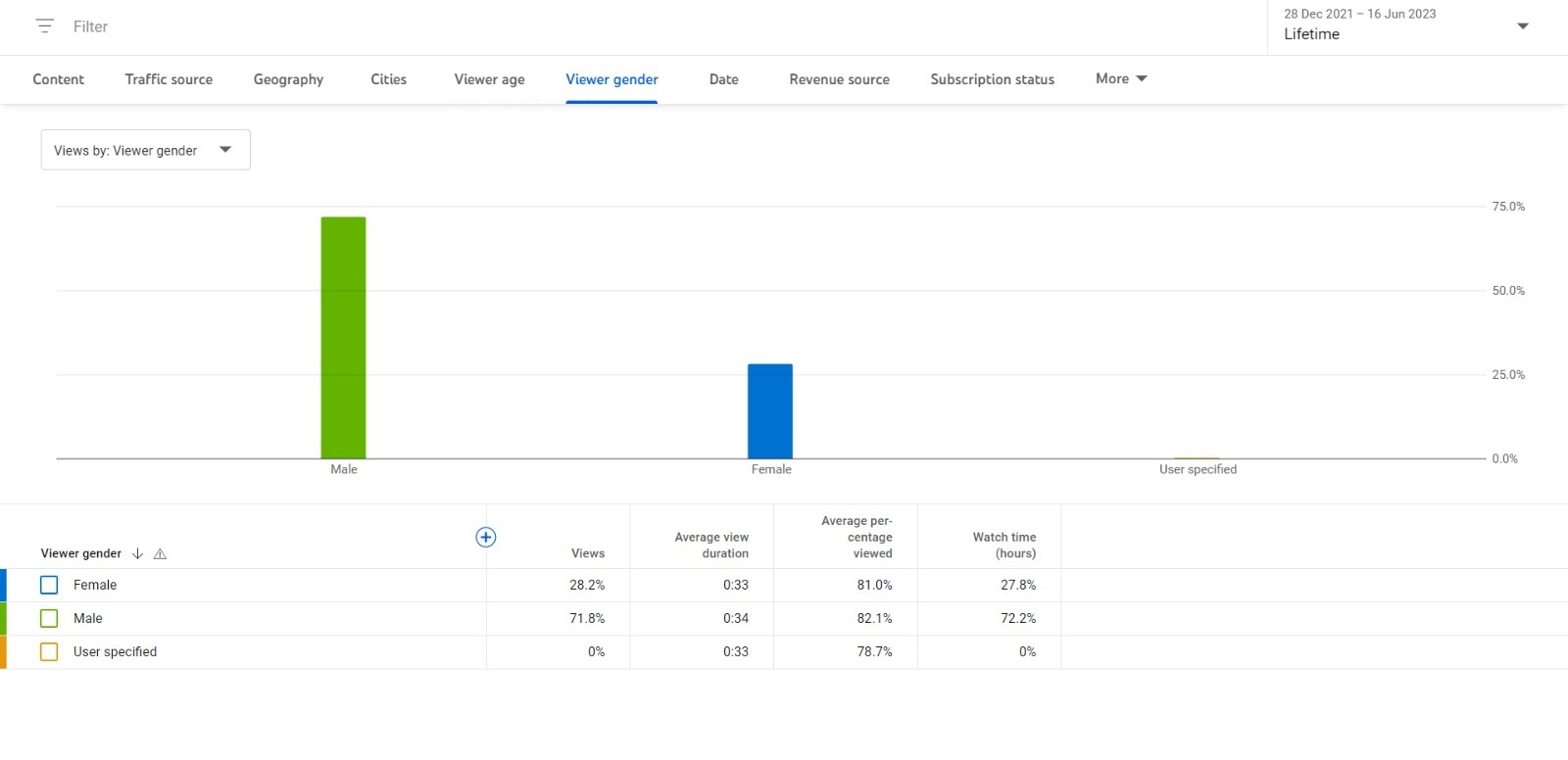This screenshot has width=1568, height=760.
Task: Tick the Male checkbox
Action: click(49, 618)
